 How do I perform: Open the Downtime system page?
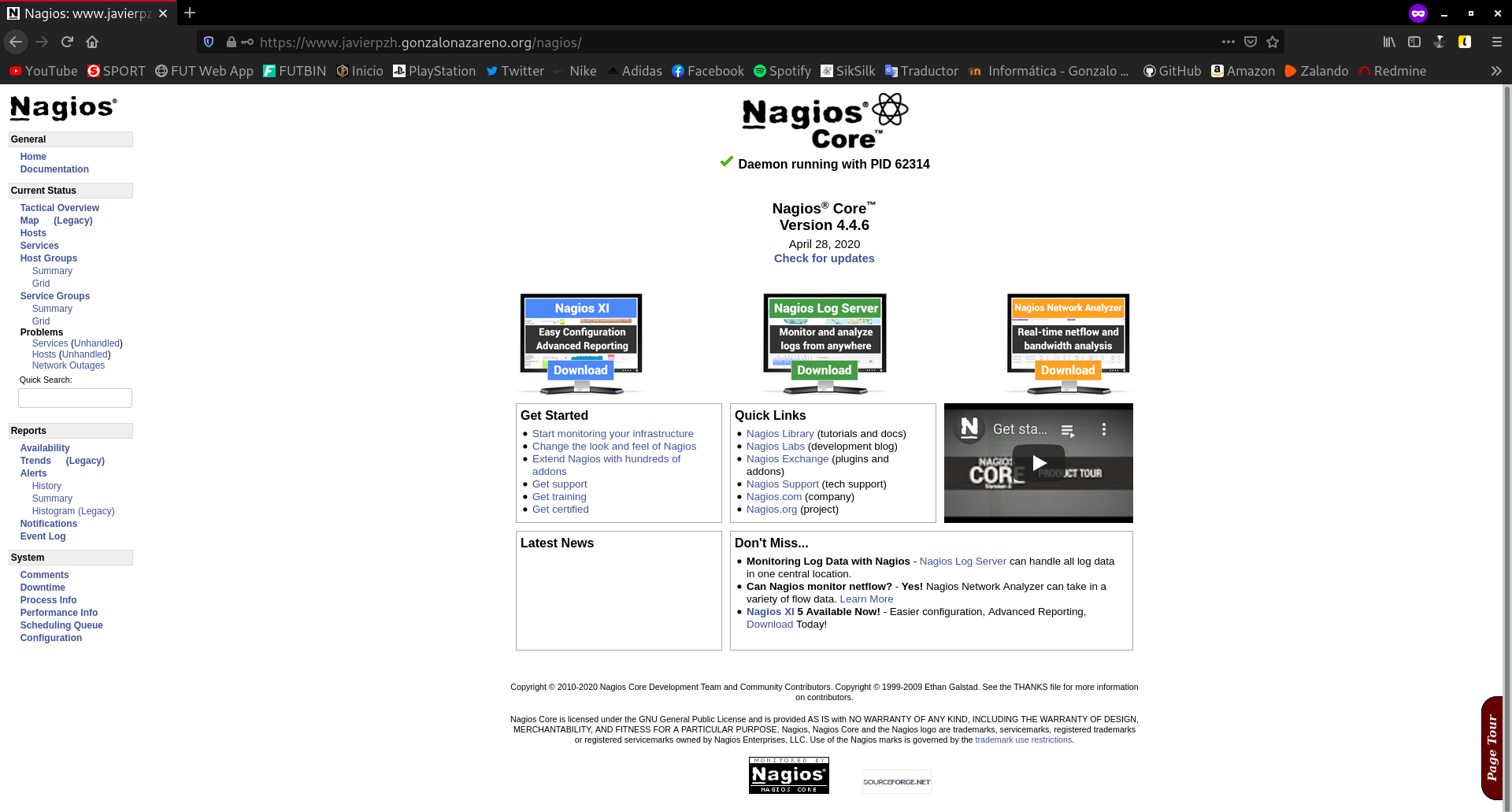click(x=43, y=588)
